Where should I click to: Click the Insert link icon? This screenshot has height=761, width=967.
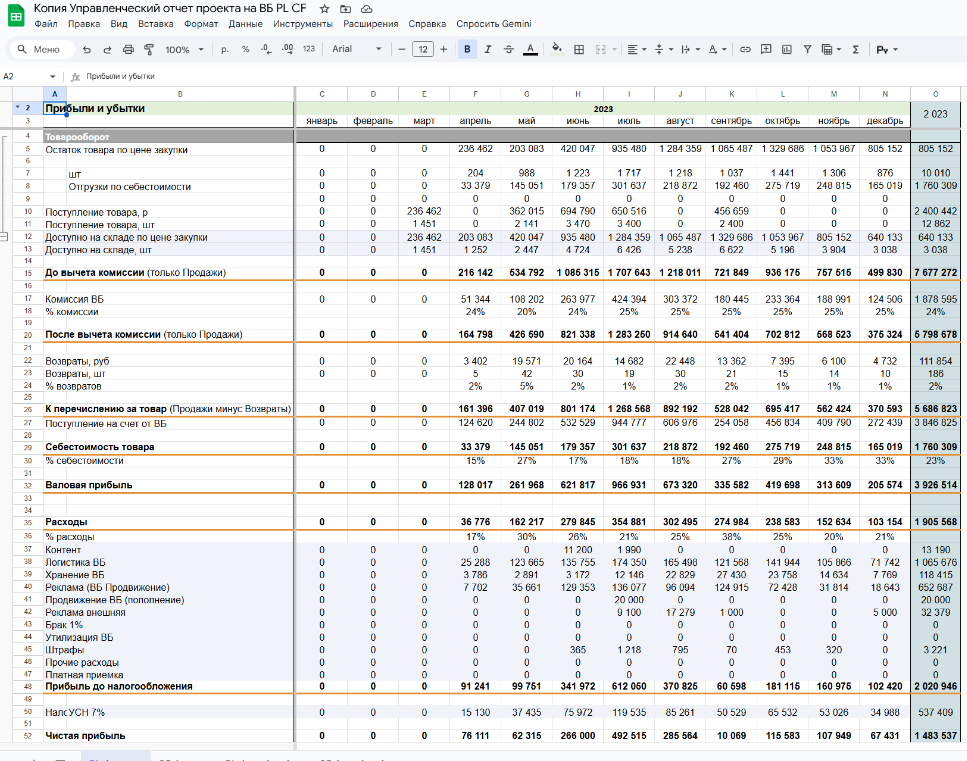point(745,49)
